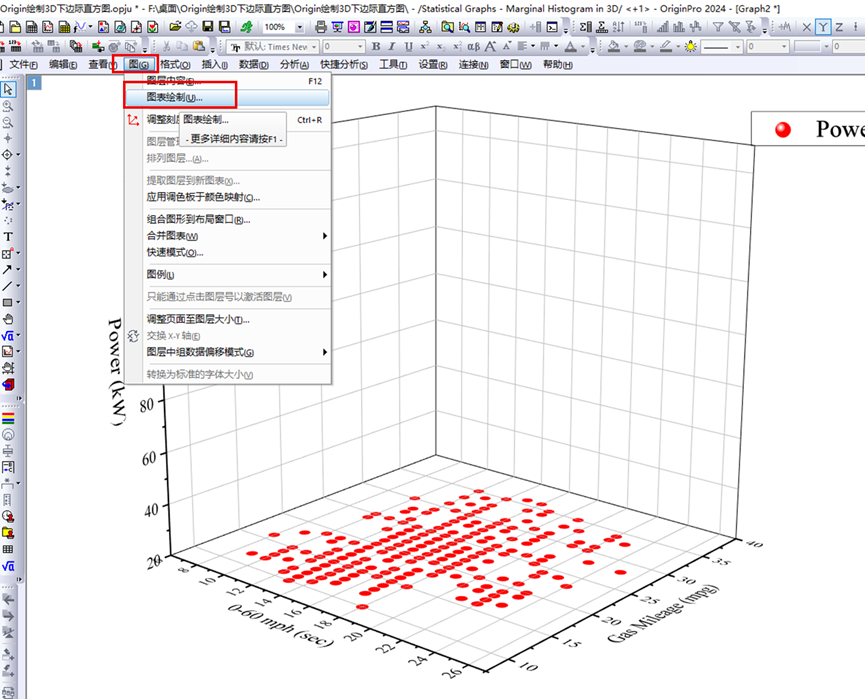Expand the line color pencil dropdown arrow
Image resolution: width=865 pixels, height=699 pixels.
(x=678, y=46)
